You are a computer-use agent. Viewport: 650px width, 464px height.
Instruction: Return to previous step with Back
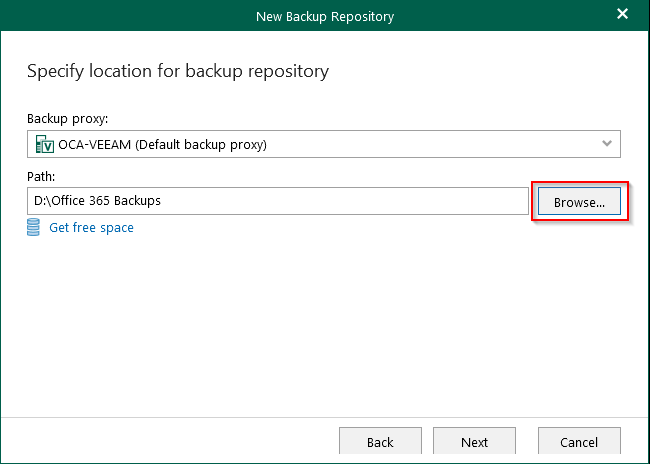click(380, 441)
